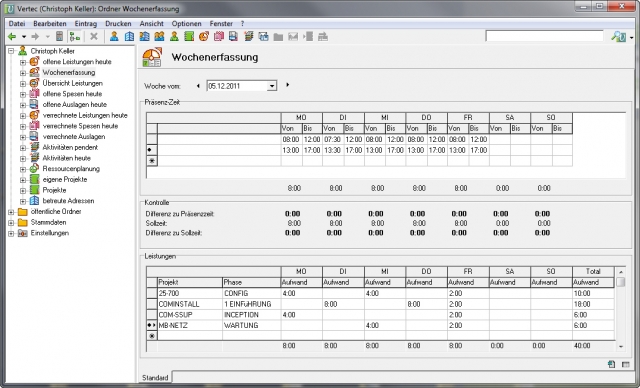Click the blue disk outlays toolbar icon
This screenshot has height=388, width=640.
233,37
